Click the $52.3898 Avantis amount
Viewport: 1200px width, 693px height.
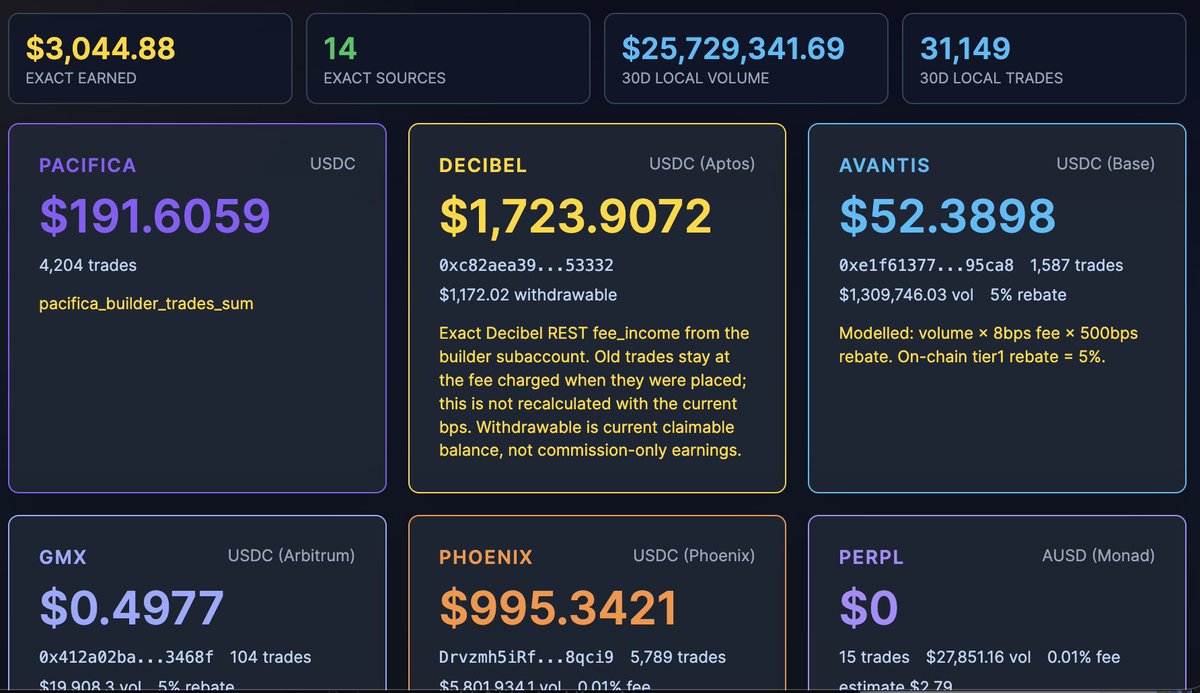click(x=947, y=216)
